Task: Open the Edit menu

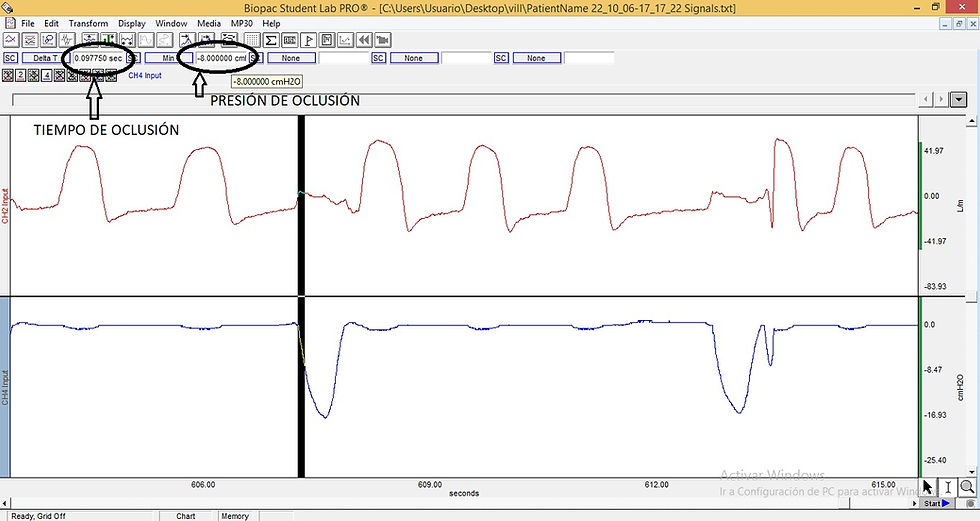Action: coord(51,23)
